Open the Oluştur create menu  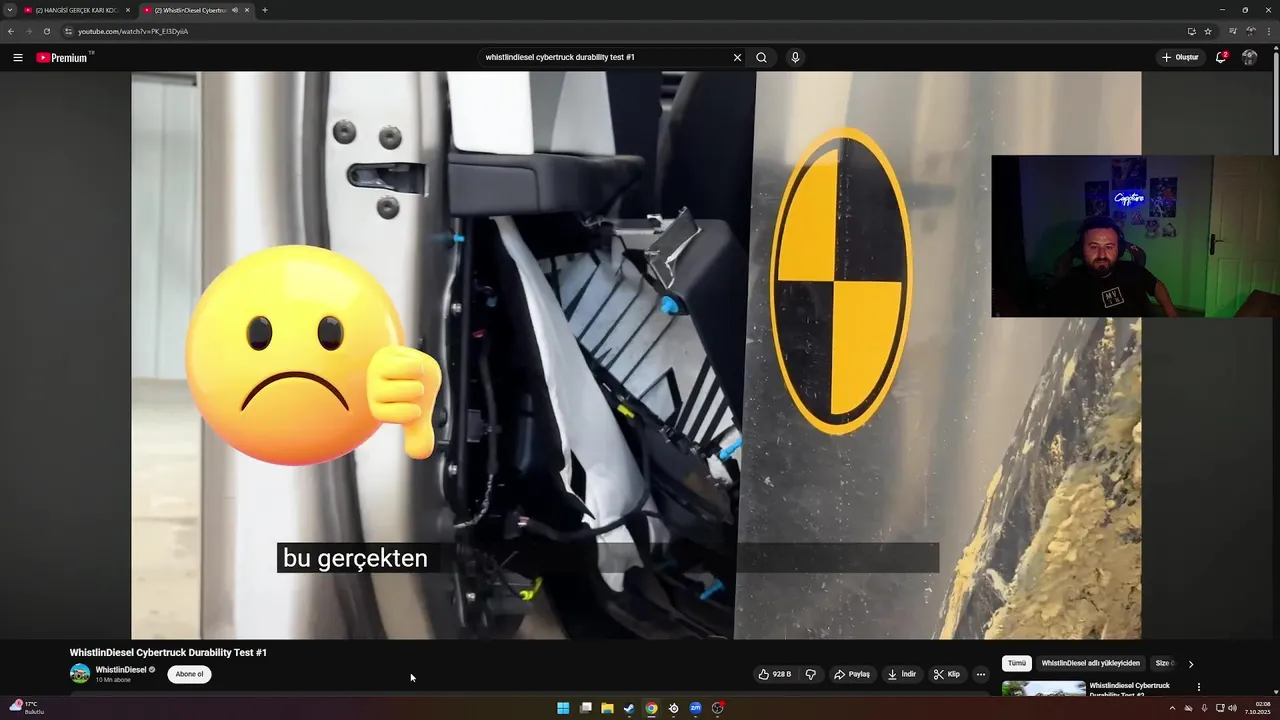(x=1180, y=57)
